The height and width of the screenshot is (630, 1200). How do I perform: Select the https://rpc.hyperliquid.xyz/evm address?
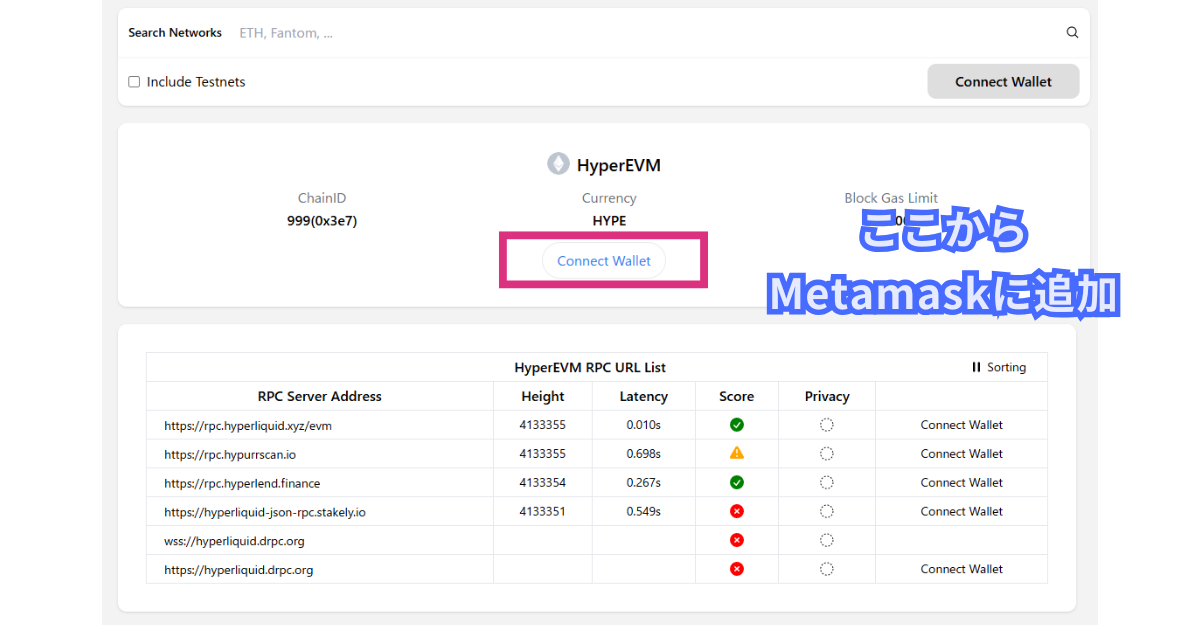pyautogui.click(x=248, y=425)
